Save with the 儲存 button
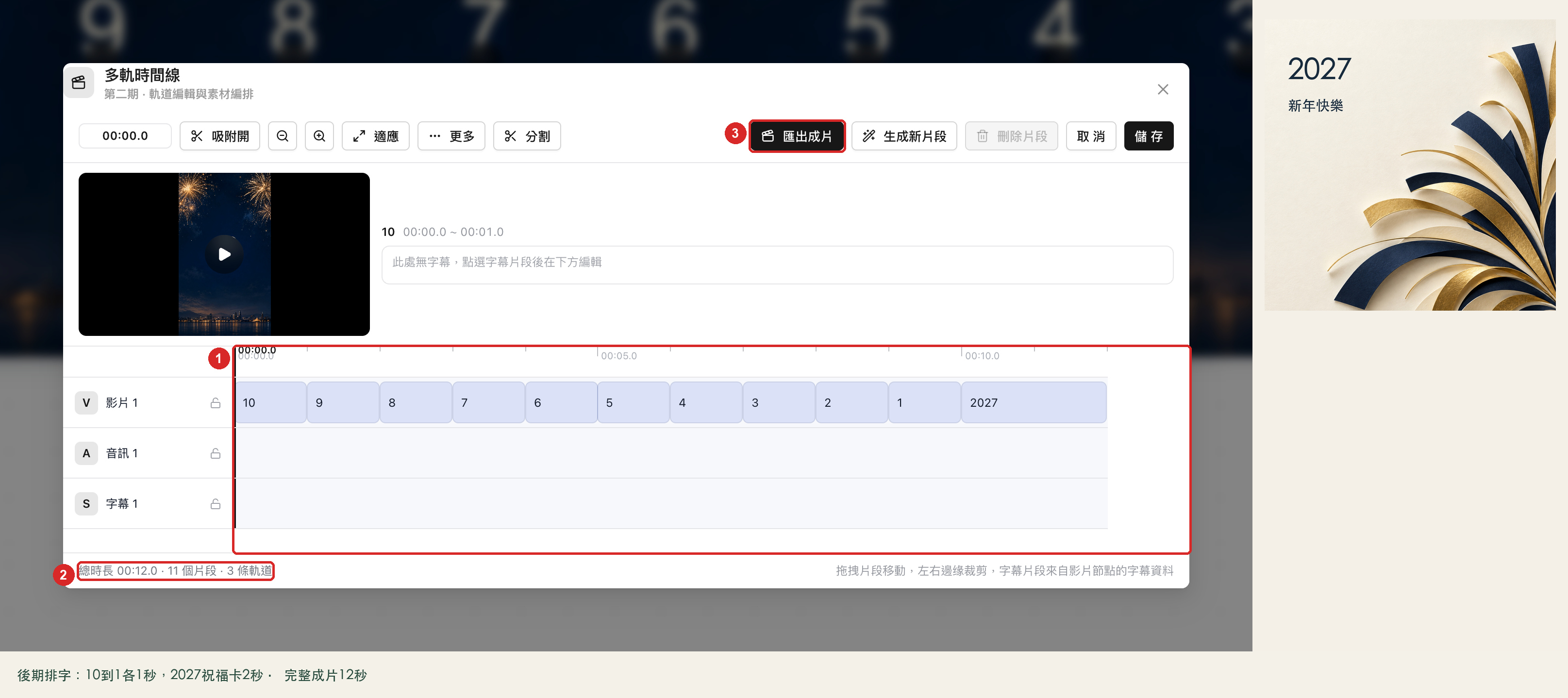 pyautogui.click(x=1149, y=136)
